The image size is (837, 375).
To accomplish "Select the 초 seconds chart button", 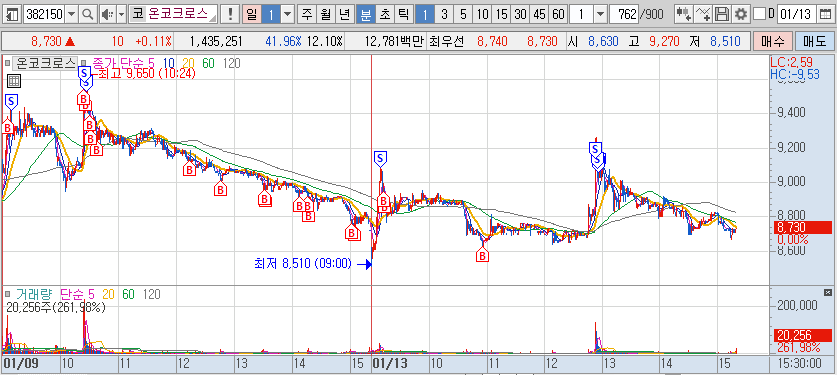I will [384, 14].
